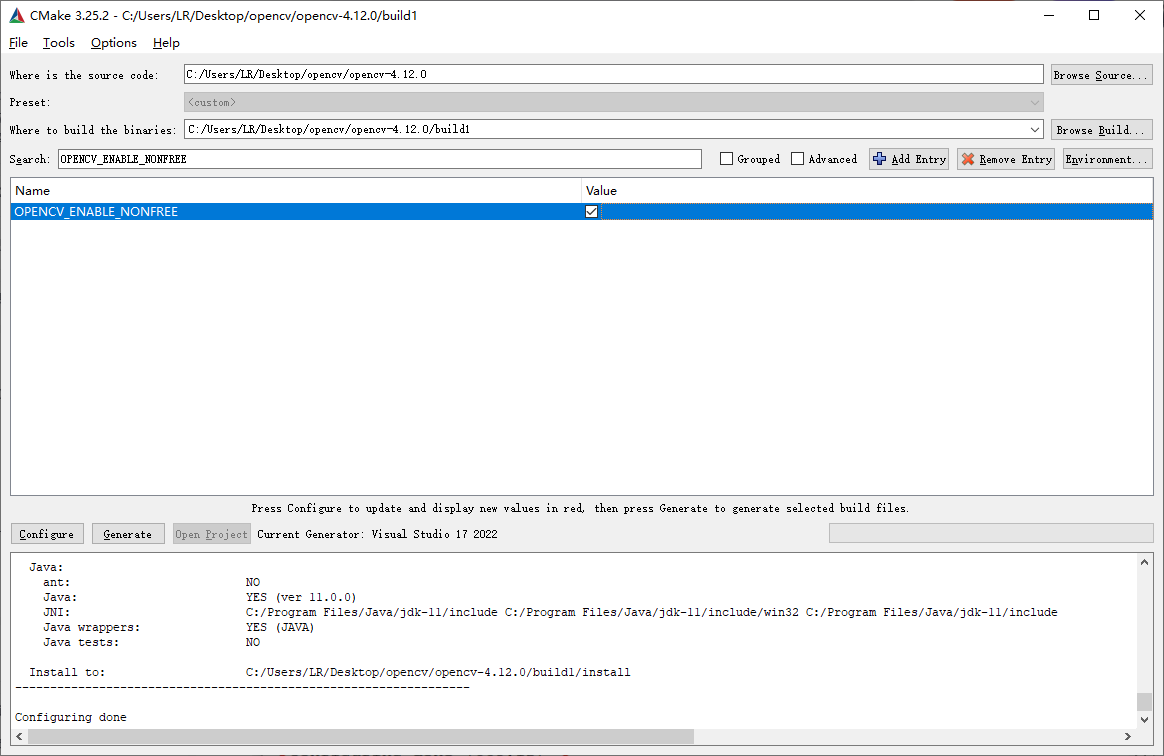Click the output log horizontal scrollbar thumb

(361, 737)
